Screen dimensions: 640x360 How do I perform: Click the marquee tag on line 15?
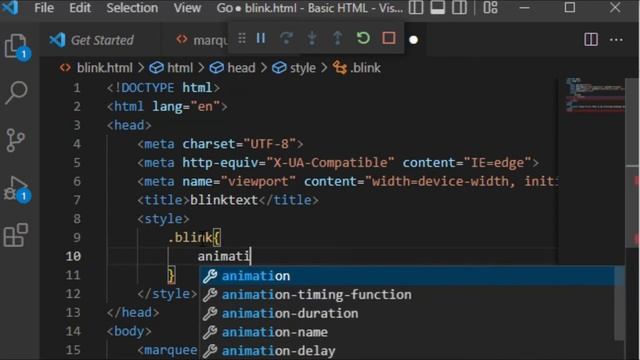pos(167,350)
